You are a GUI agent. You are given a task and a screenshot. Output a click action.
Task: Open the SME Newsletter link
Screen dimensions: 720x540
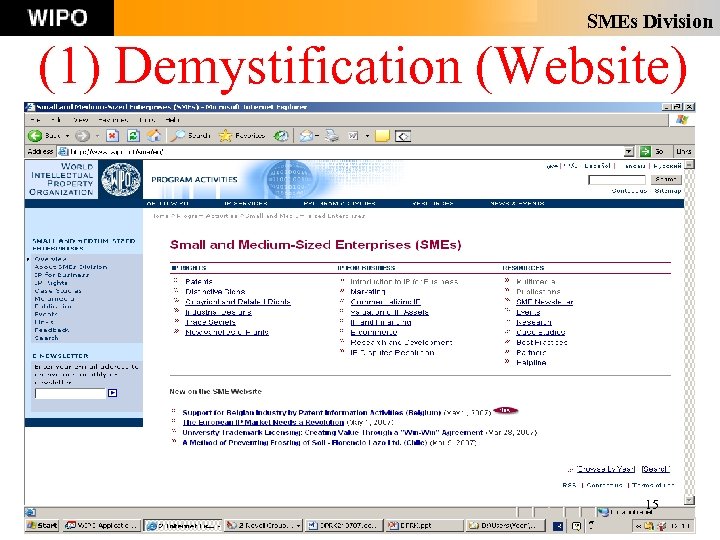coord(545,302)
